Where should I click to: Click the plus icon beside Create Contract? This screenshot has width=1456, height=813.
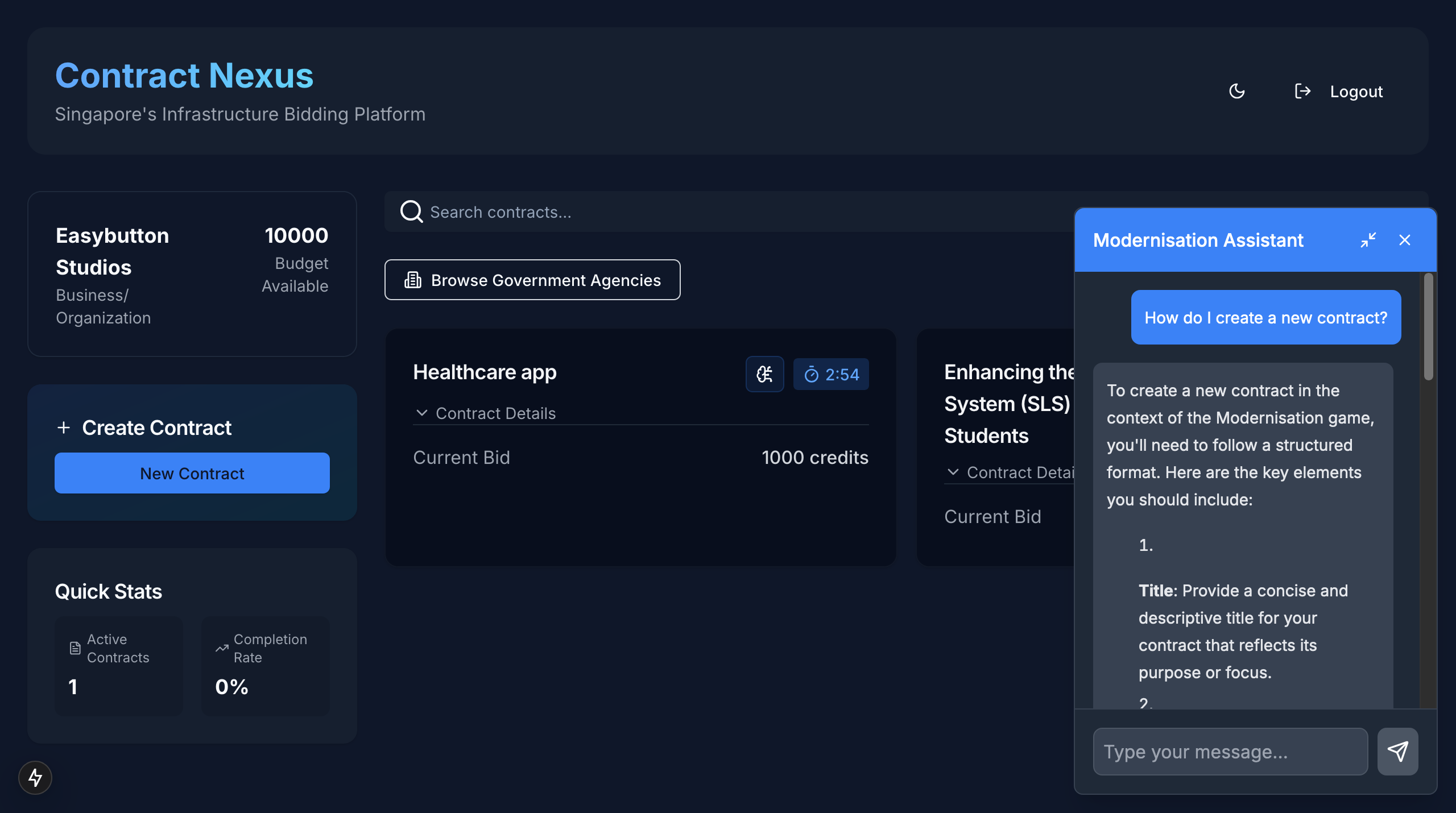[64, 428]
